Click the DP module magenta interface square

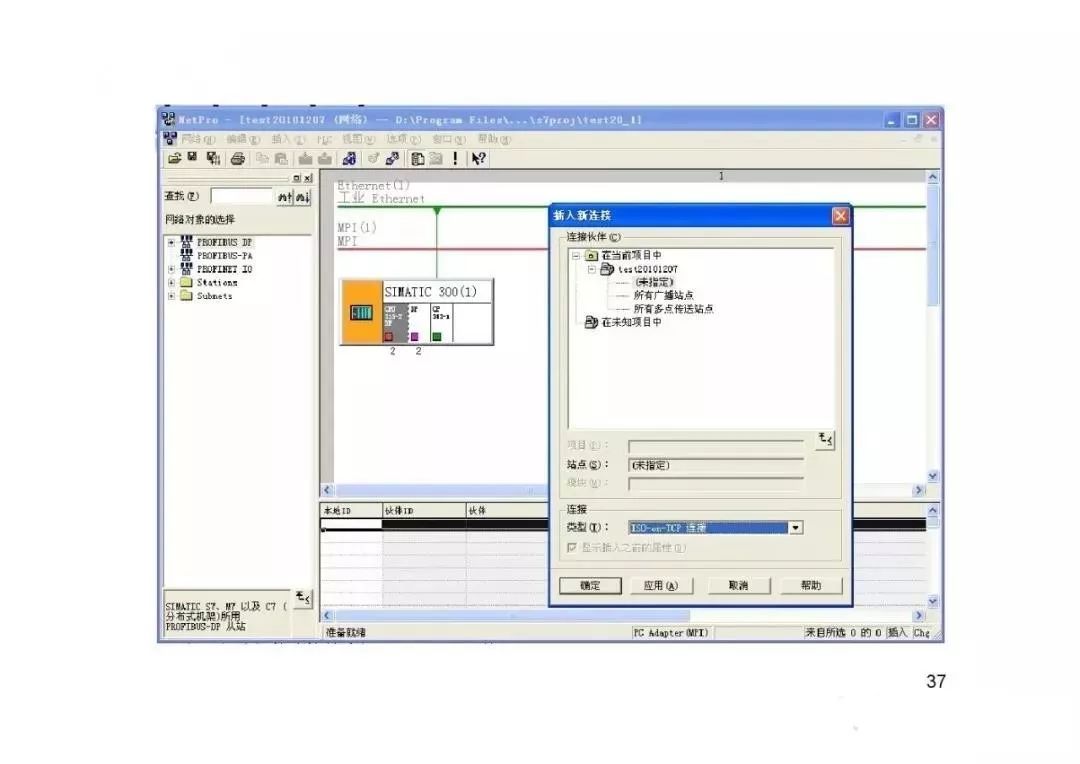coord(414,337)
